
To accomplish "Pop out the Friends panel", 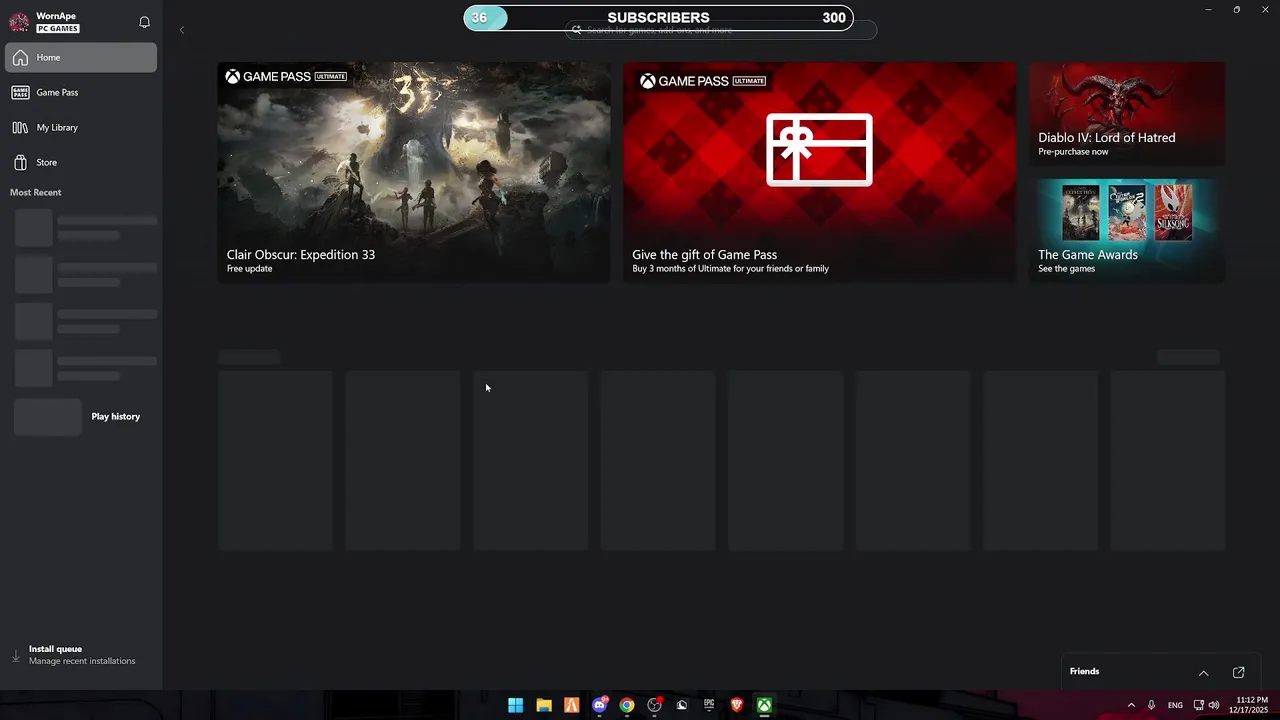I will pyautogui.click(x=1238, y=672).
